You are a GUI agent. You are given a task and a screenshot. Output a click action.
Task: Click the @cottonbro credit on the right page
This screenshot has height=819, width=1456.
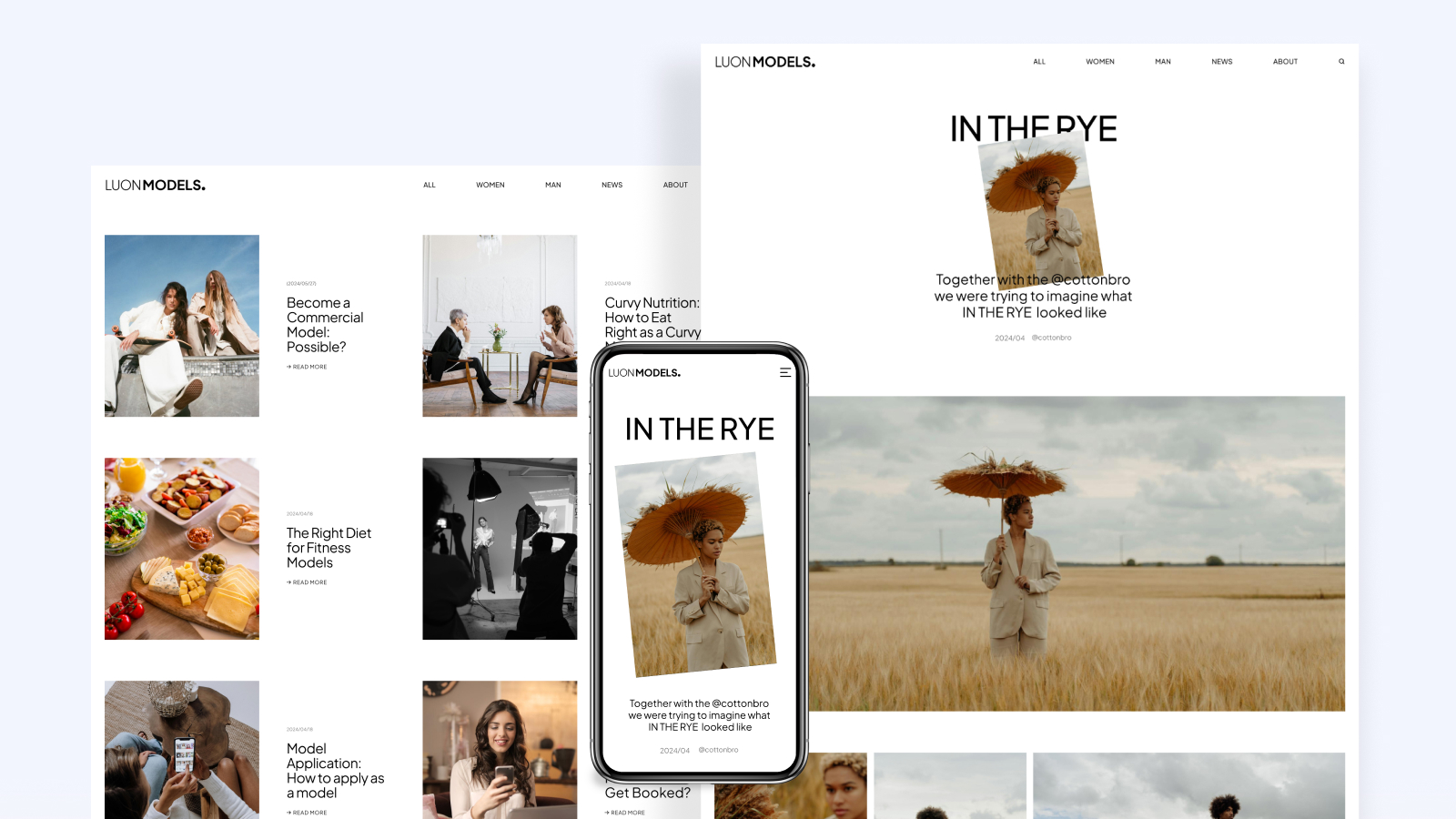click(1051, 338)
